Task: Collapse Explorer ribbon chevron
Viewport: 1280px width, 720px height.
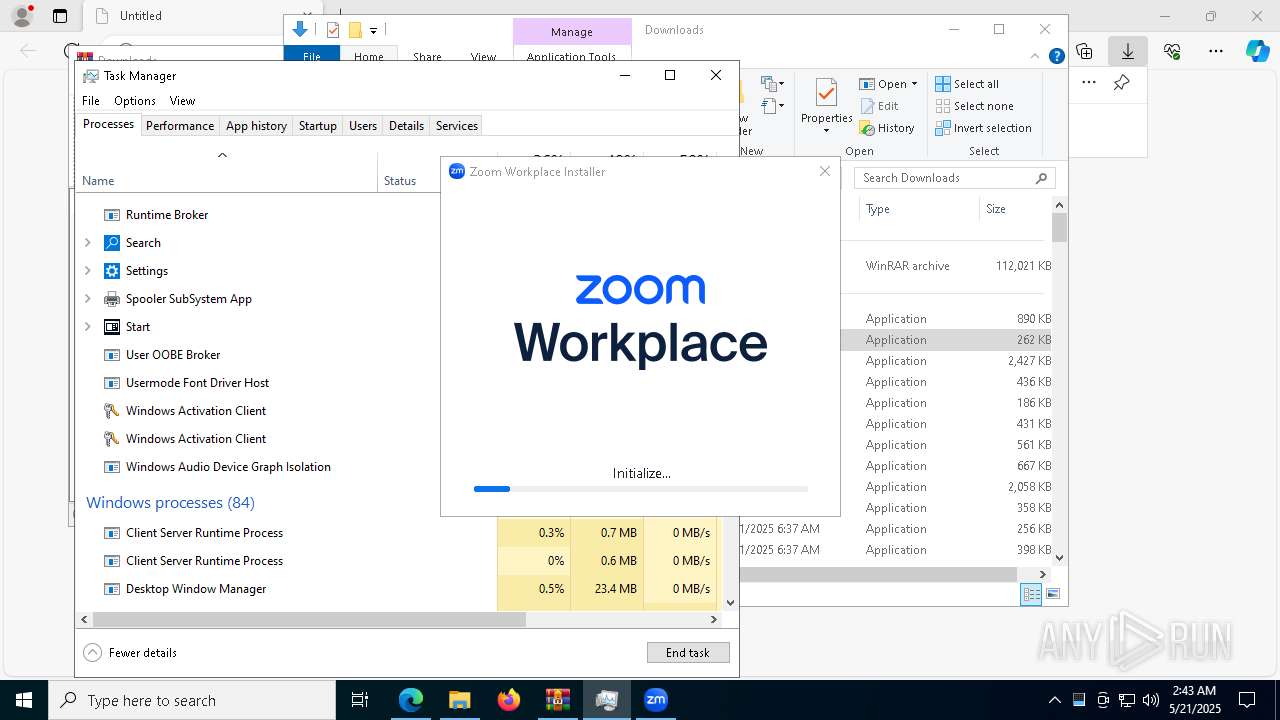Action: point(1035,57)
